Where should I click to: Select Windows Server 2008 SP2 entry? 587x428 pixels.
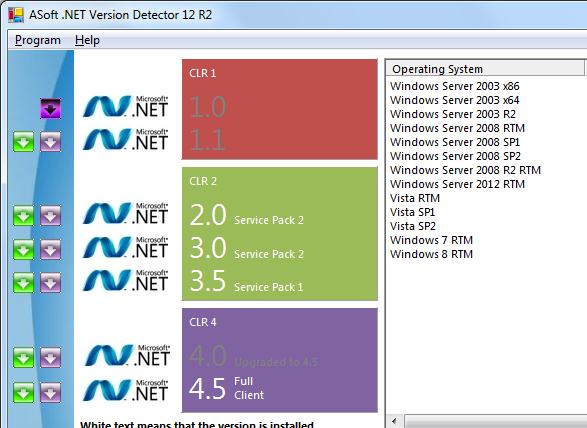(455, 156)
